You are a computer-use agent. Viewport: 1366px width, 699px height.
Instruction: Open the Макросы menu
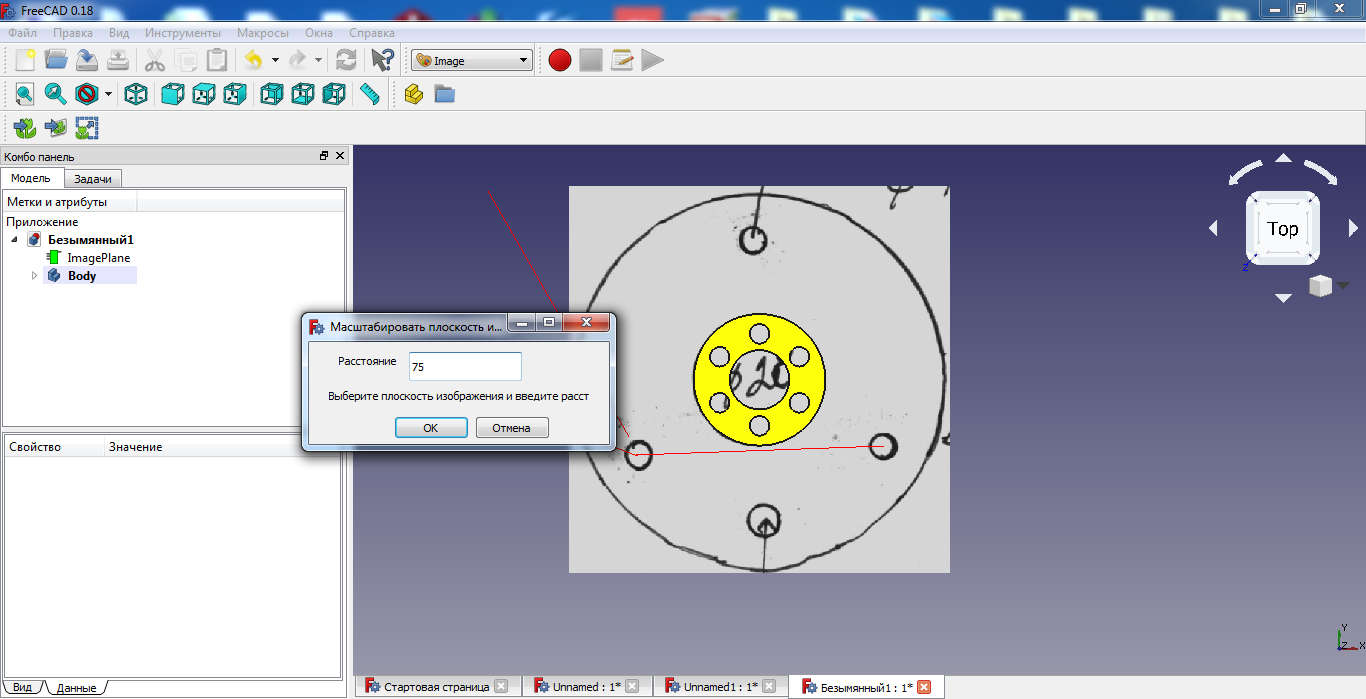[x=263, y=33]
